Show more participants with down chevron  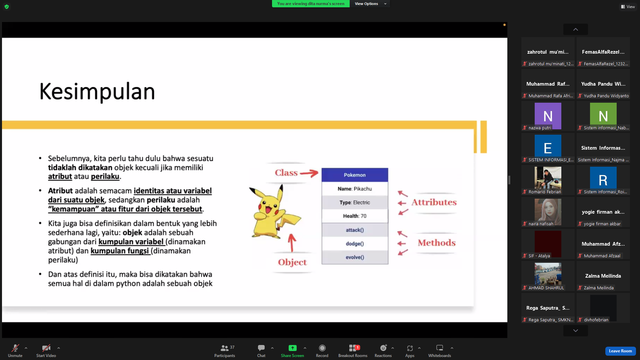576,331
